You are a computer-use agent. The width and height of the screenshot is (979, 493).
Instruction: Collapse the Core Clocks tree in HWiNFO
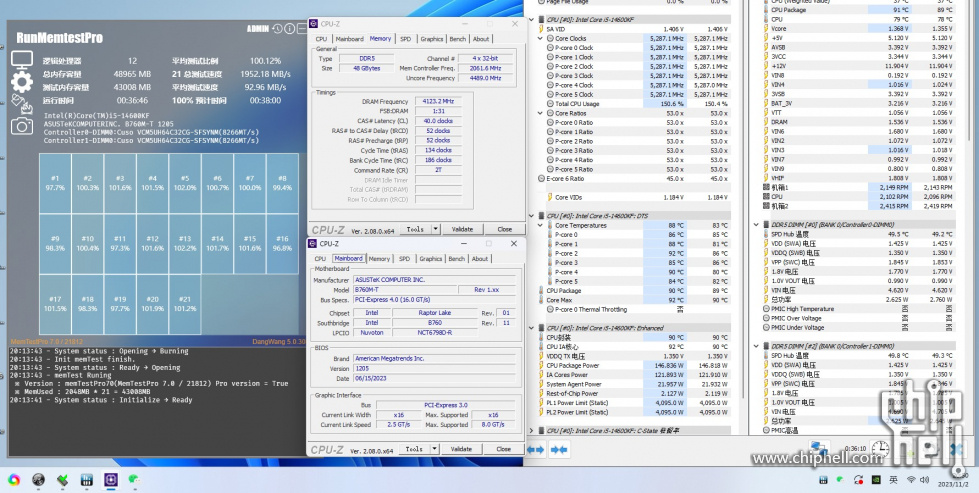541,38
